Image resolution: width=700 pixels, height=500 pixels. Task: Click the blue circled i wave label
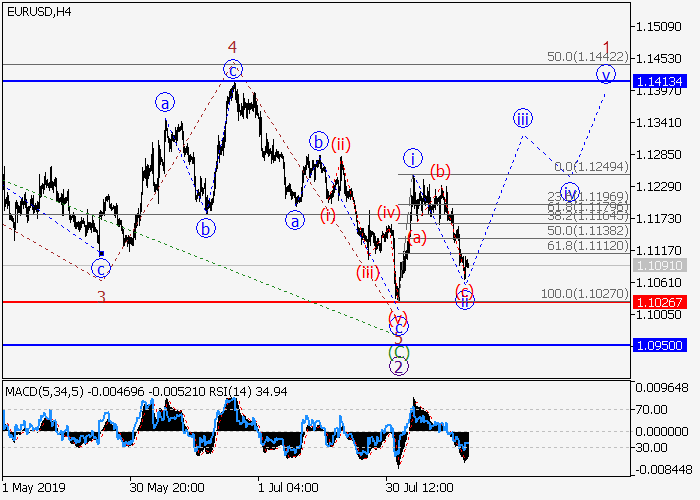click(x=412, y=158)
